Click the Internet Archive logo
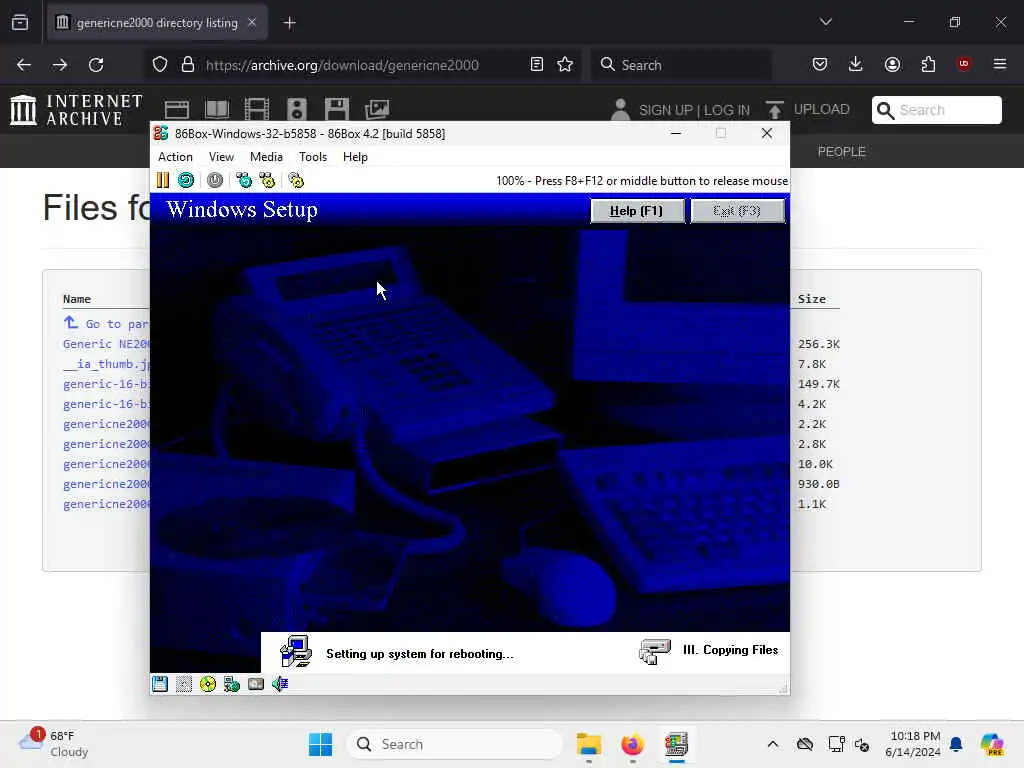 [76, 110]
